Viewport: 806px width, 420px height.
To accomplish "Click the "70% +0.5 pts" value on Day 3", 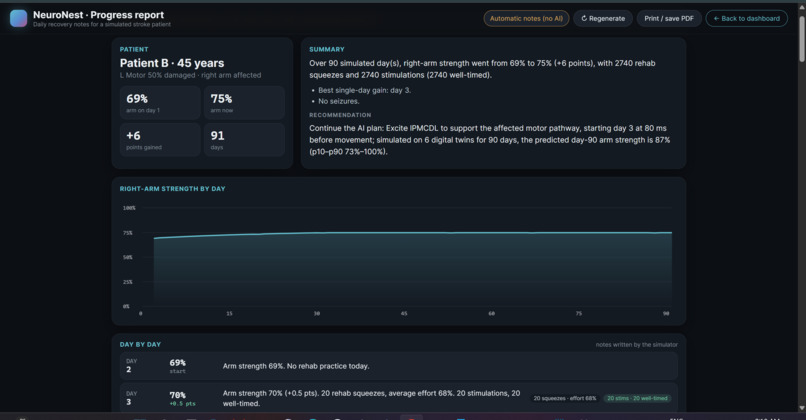I will pos(182,398).
